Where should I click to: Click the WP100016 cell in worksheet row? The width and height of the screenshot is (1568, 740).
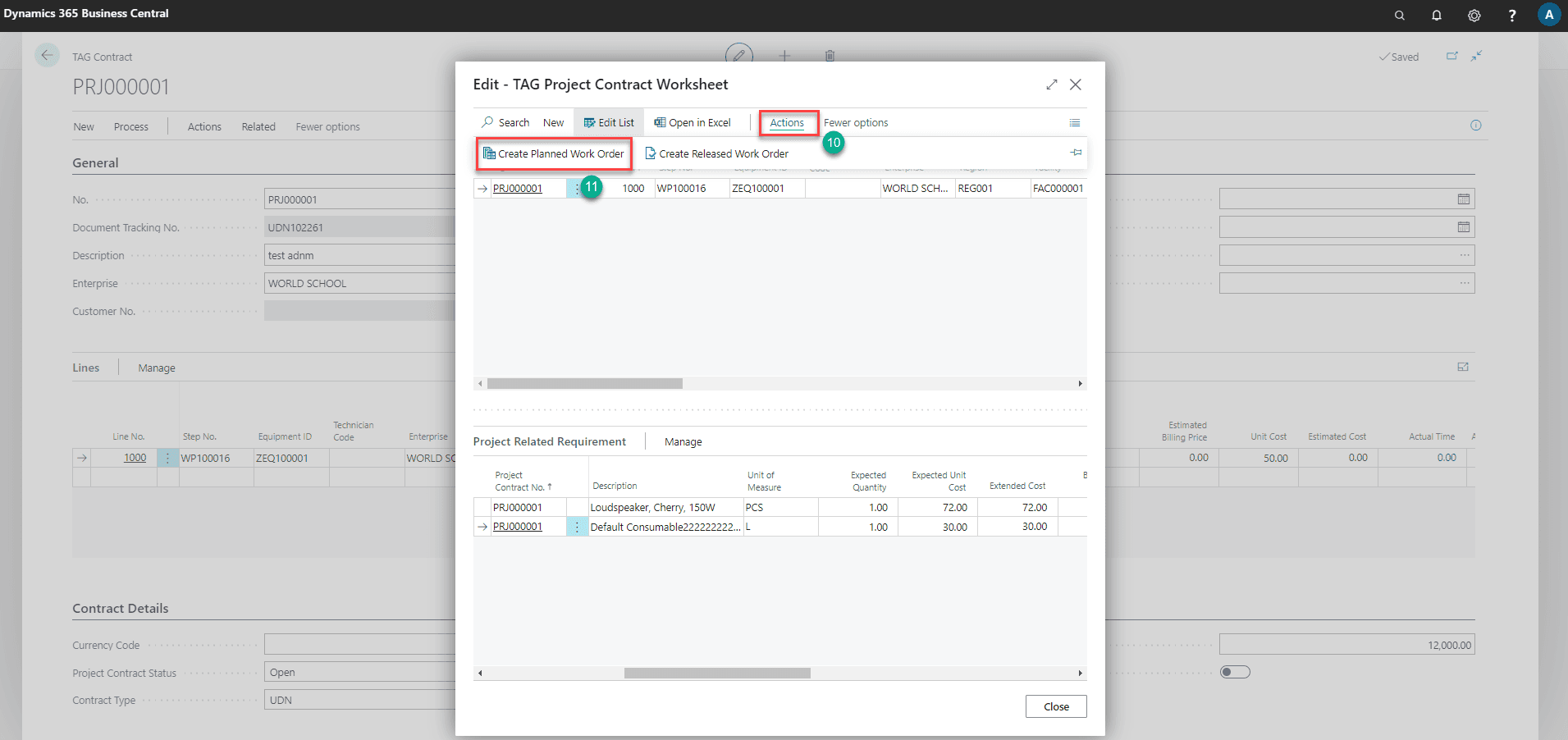pos(692,189)
